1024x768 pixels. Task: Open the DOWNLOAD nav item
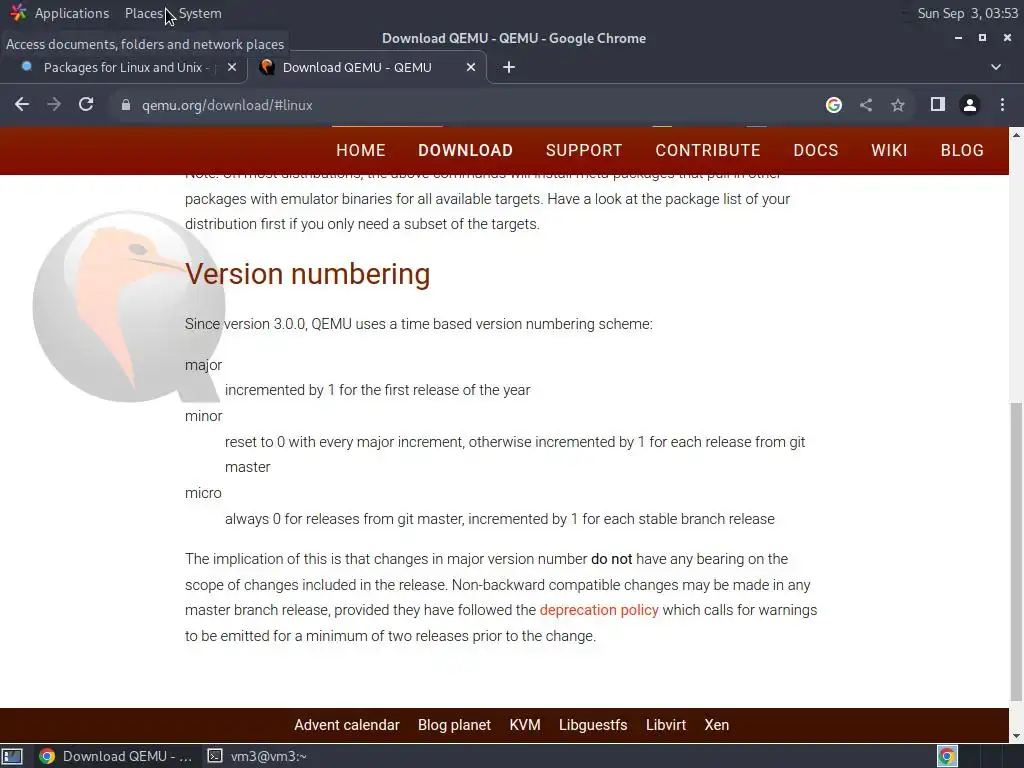(x=465, y=150)
